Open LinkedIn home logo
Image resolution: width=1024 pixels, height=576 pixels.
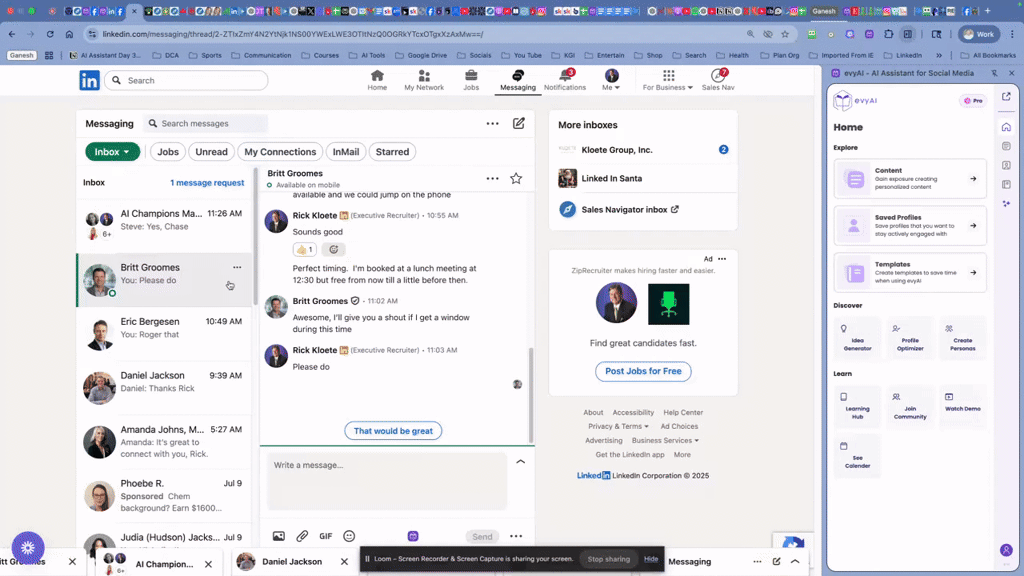click(89, 80)
